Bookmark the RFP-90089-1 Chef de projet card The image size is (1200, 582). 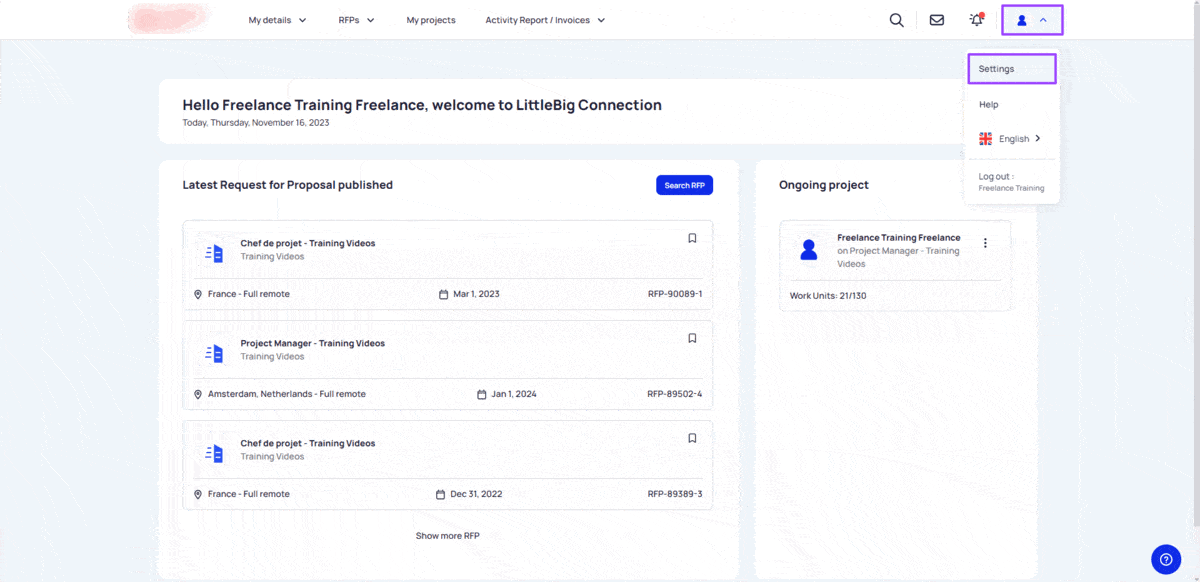pos(692,238)
